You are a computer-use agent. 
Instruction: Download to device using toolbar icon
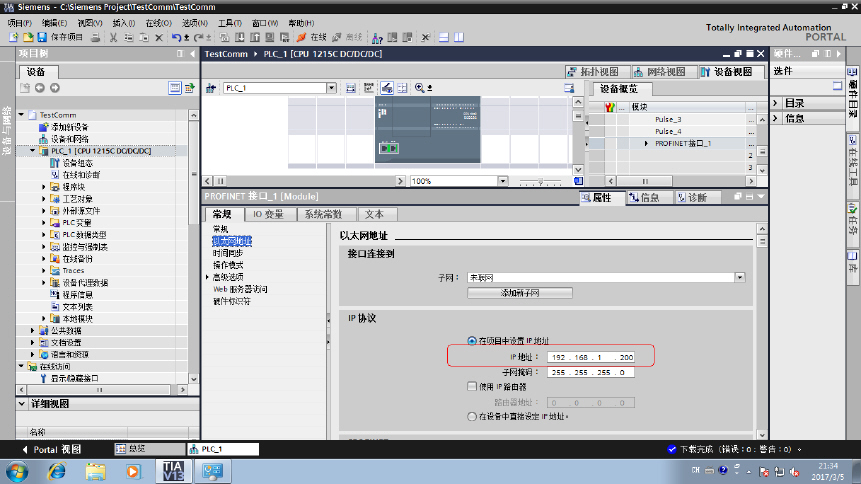click(239, 37)
